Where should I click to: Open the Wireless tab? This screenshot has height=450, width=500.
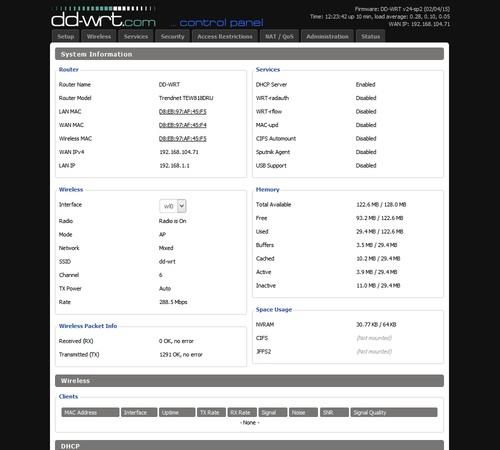(x=99, y=36)
